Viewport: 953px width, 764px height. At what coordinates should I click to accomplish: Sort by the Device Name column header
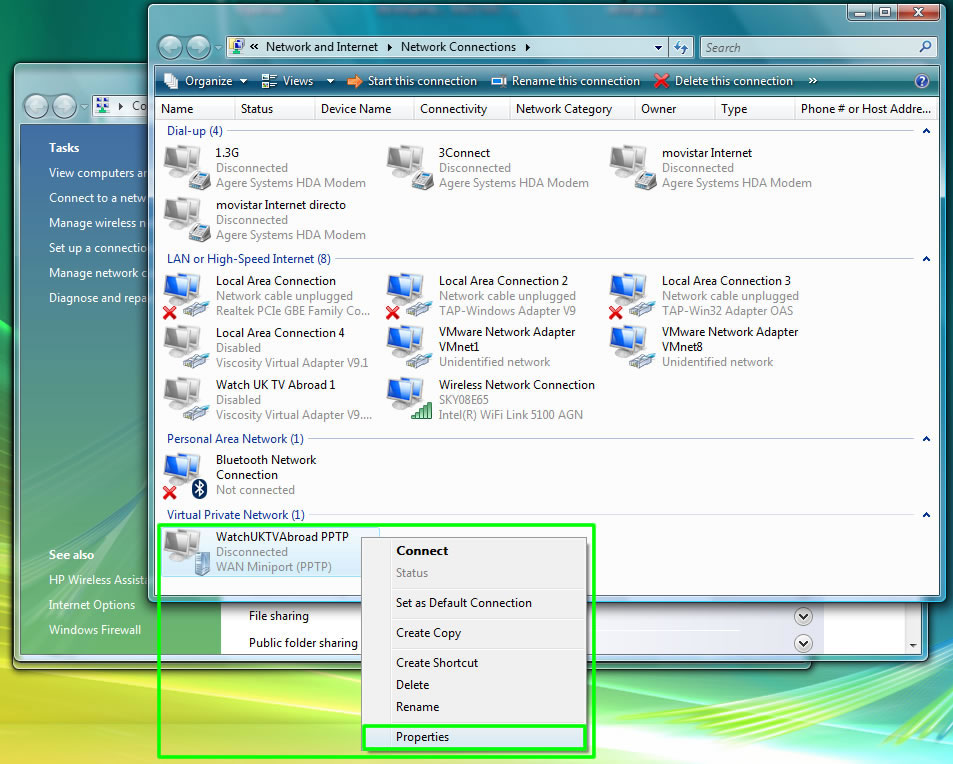tap(364, 109)
